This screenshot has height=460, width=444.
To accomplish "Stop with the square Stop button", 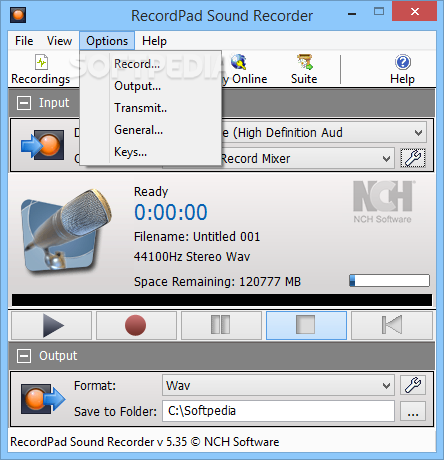I will click(306, 325).
